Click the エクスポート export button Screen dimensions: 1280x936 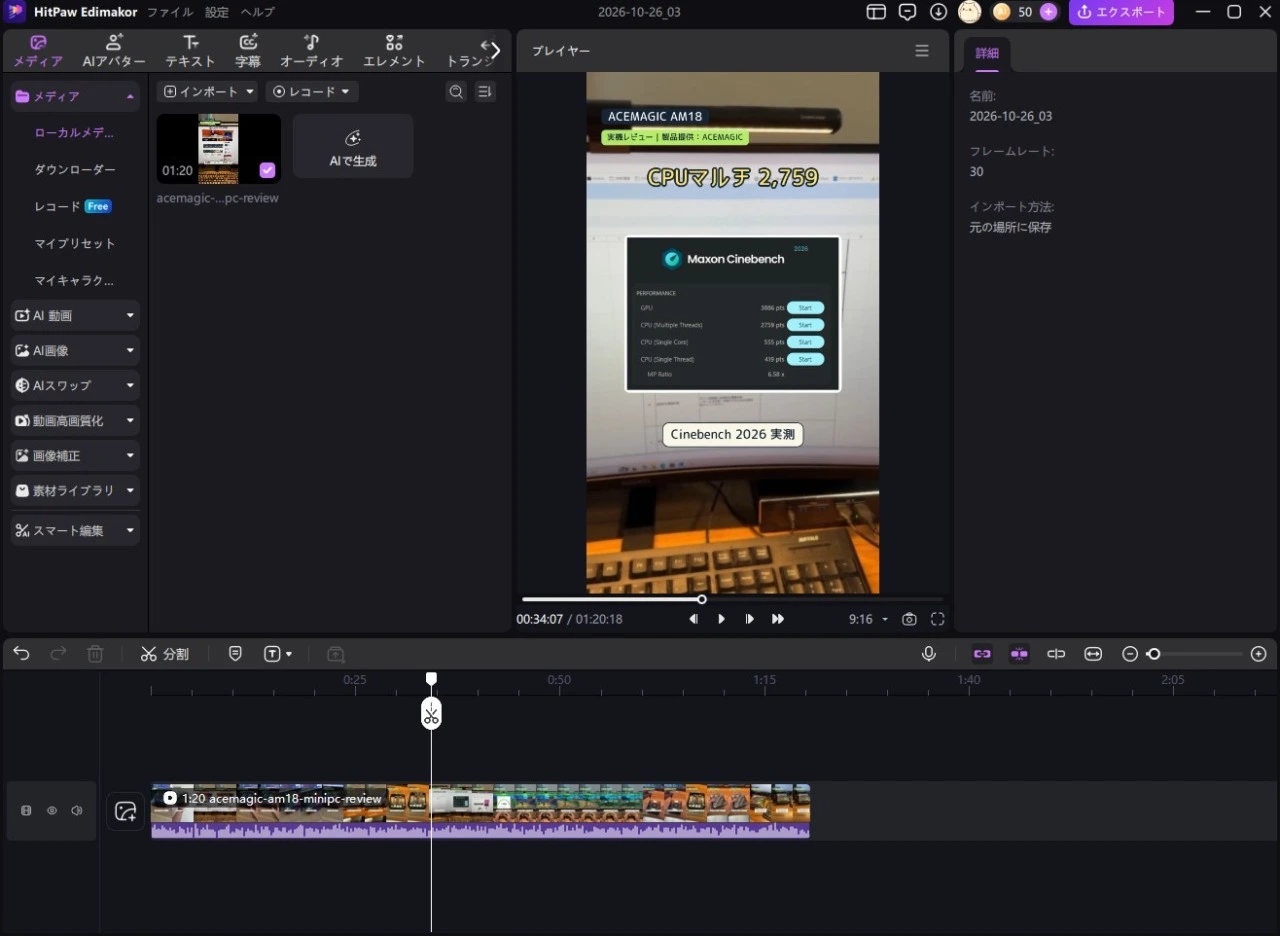click(x=1121, y=12)
